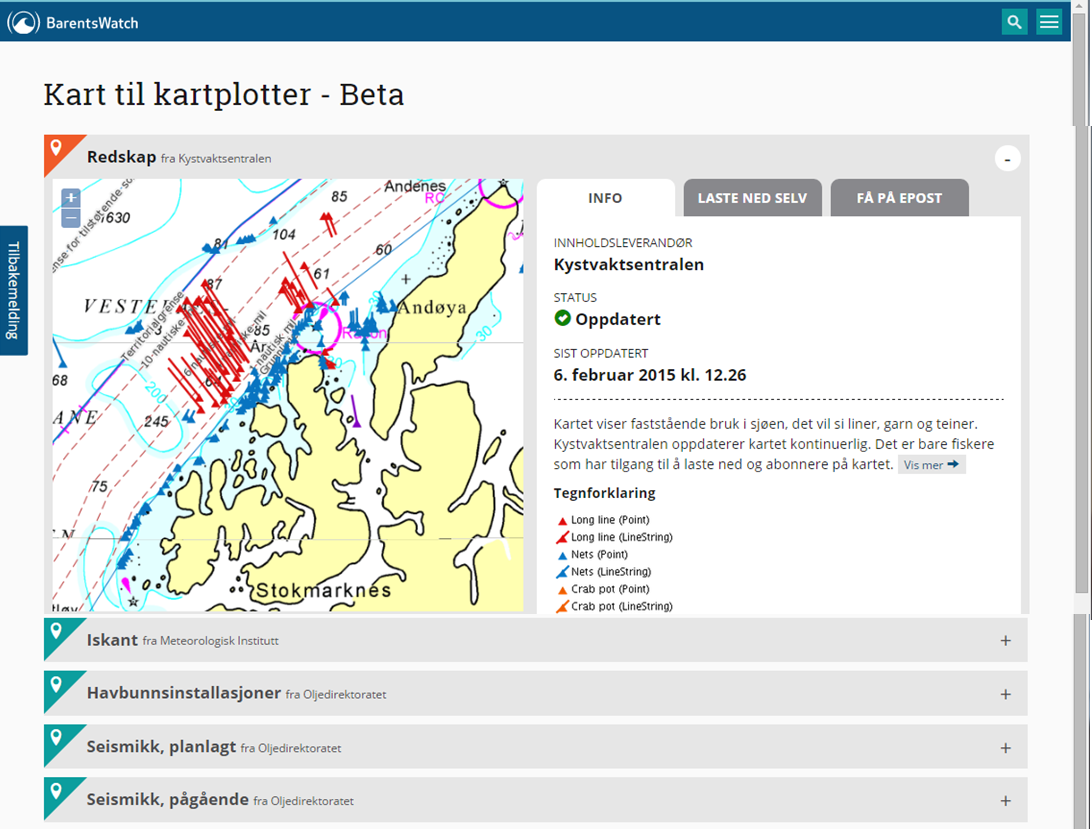1092x829 pixels.
Task: Zoom in on the map
Action: (x=70, y=198)
